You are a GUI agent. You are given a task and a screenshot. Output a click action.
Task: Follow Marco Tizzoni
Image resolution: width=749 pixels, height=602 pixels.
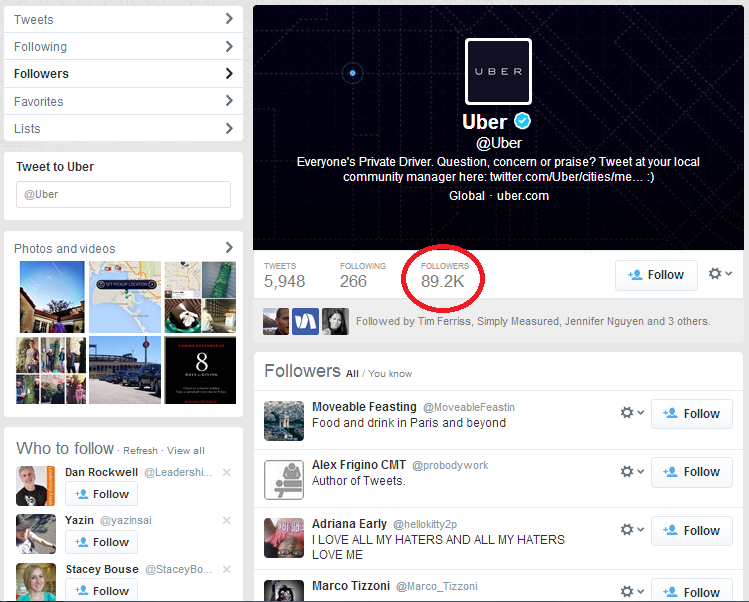[x=692, y=591]
